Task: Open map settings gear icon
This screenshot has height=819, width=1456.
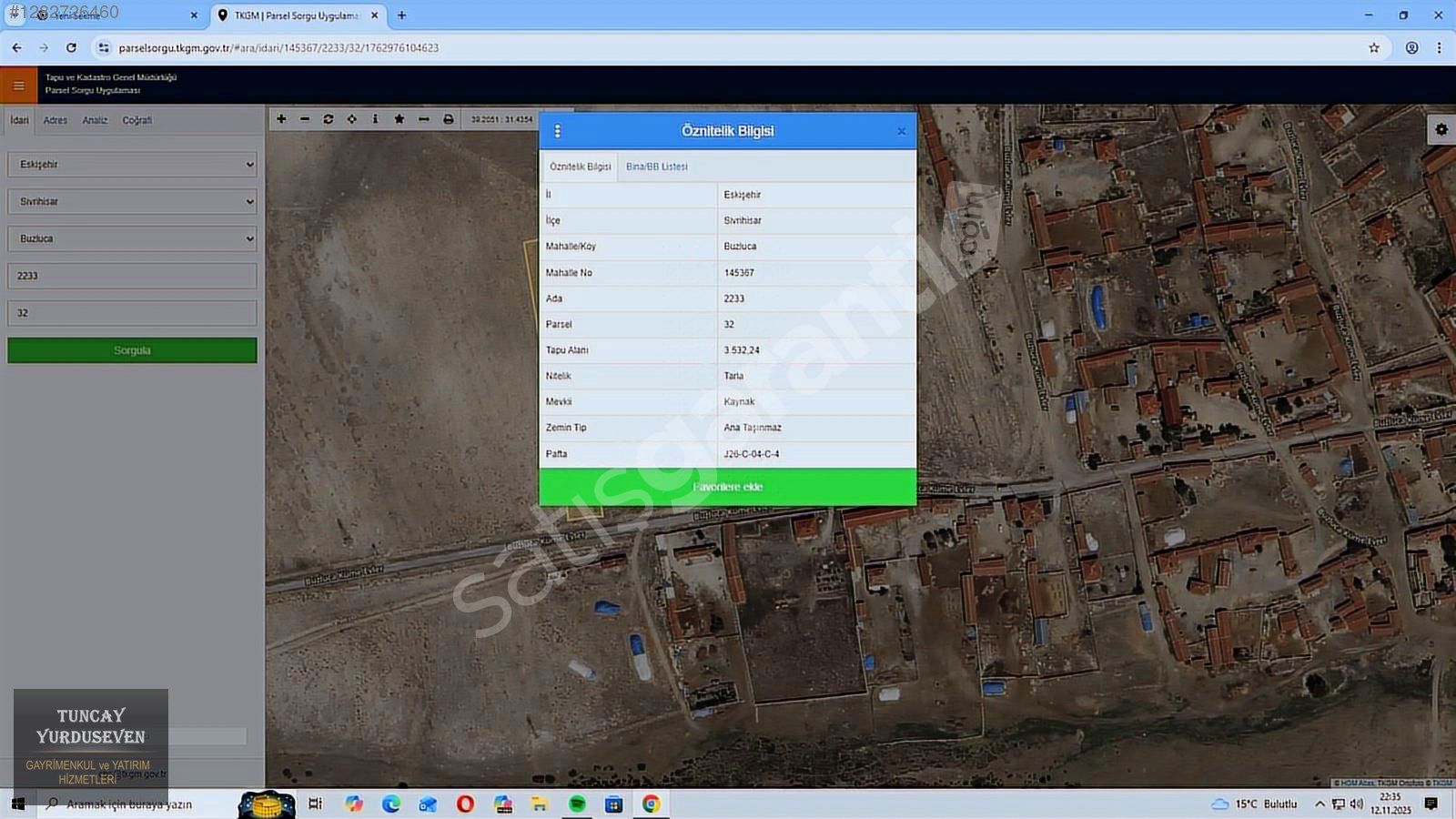Action: coord(1441,130)
